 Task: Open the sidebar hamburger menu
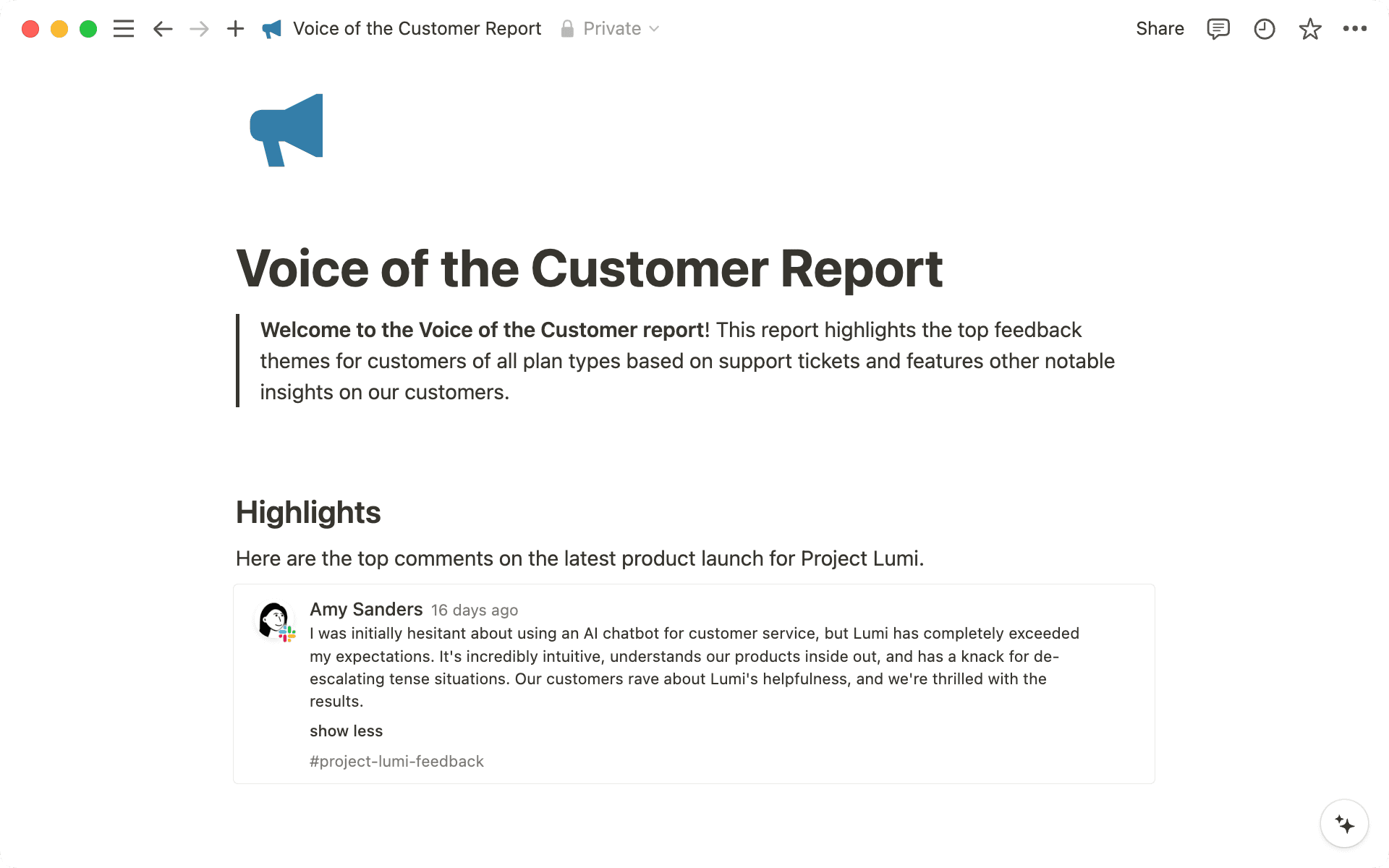tap(124, 29)
